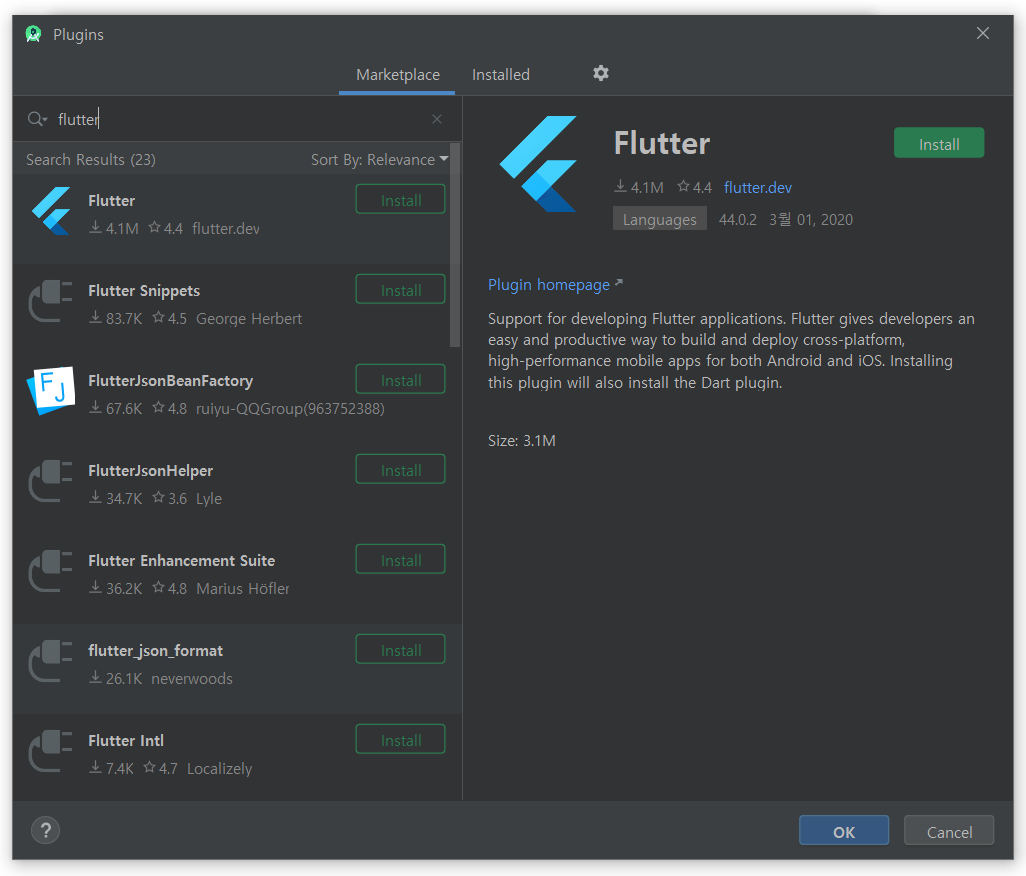
Task: Install the FlutterJsonBeanFactory plugin
Action: point(400,379)
